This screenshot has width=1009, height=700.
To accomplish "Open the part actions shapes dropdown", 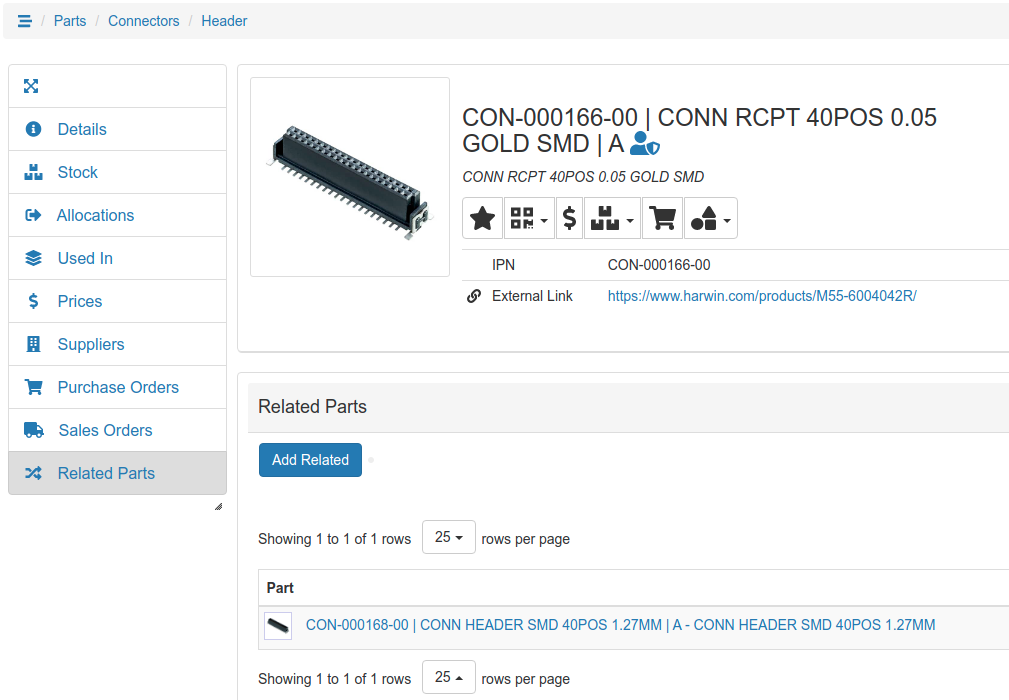I will click(x=711, y=218).
